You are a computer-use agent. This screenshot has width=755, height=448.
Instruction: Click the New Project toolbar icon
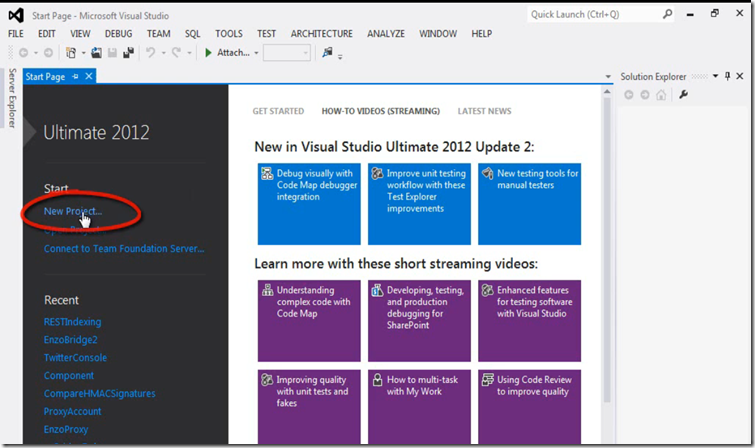pyautogui.click(x=71, y=53)
